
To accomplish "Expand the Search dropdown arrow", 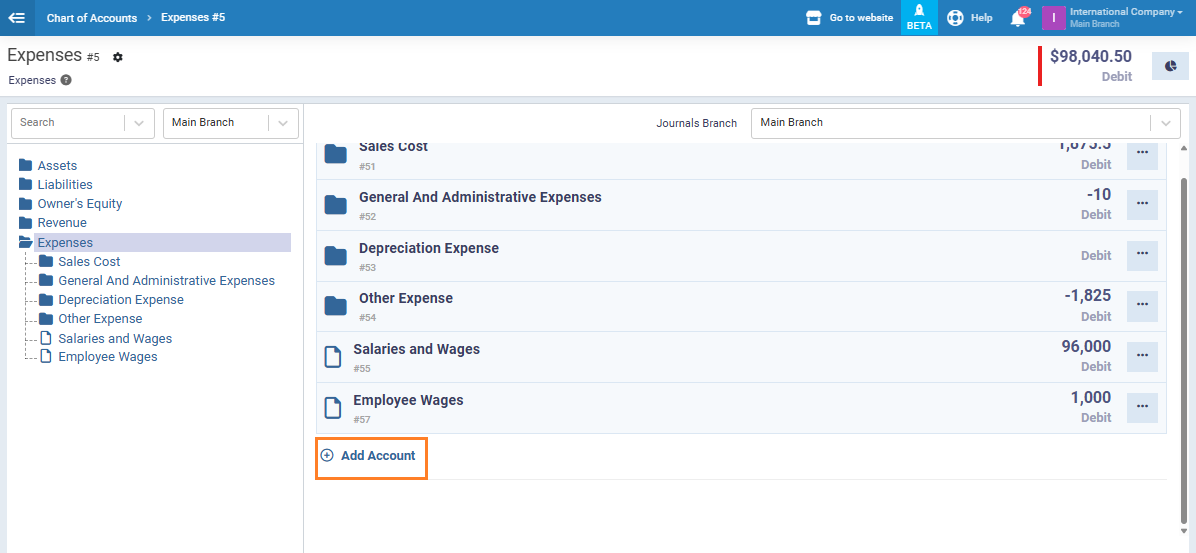I will click(x=139, y=123).
